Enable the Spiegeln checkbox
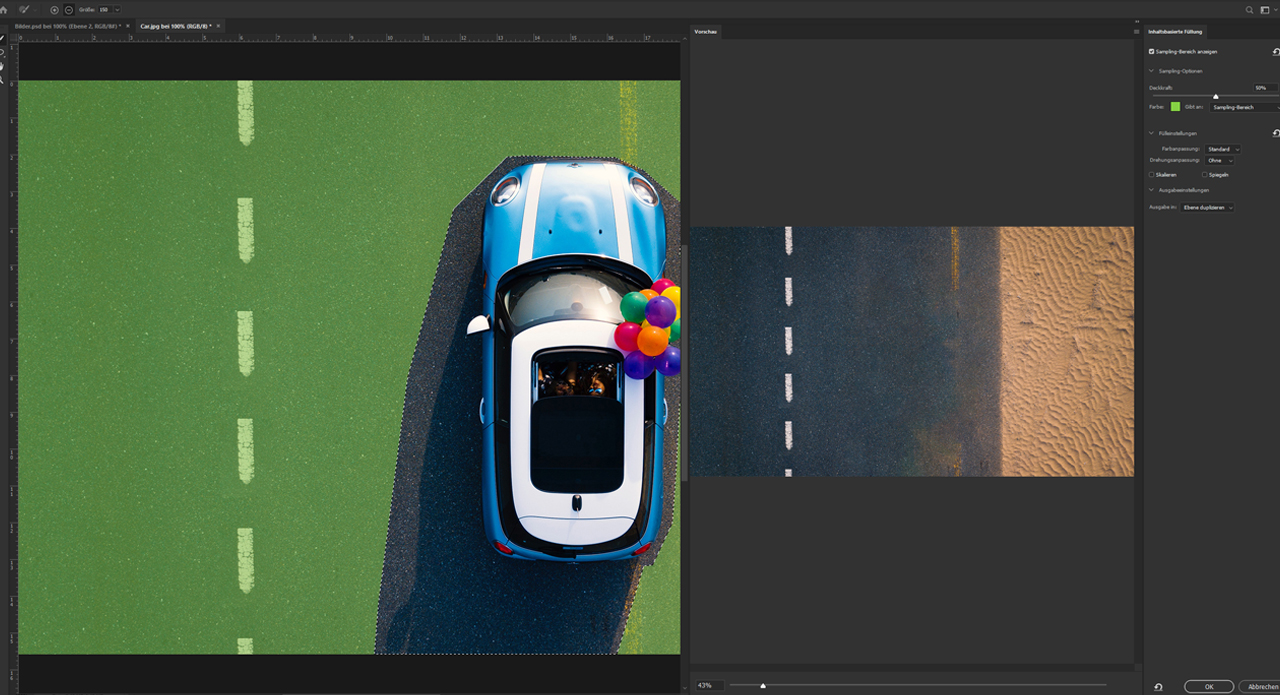 click(1204, 174)
